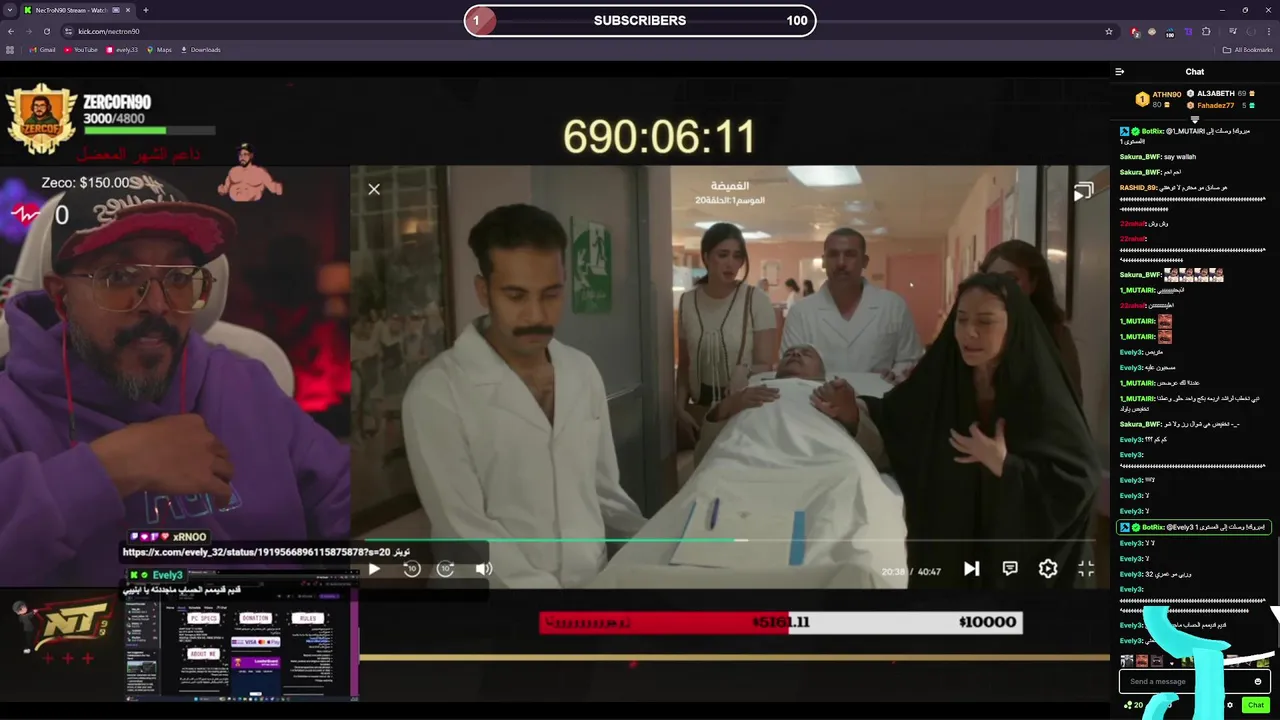Seek on the video progress bar
This screenshot has width=1280, height=720.
pyautogui.click(x=730, y=541)
